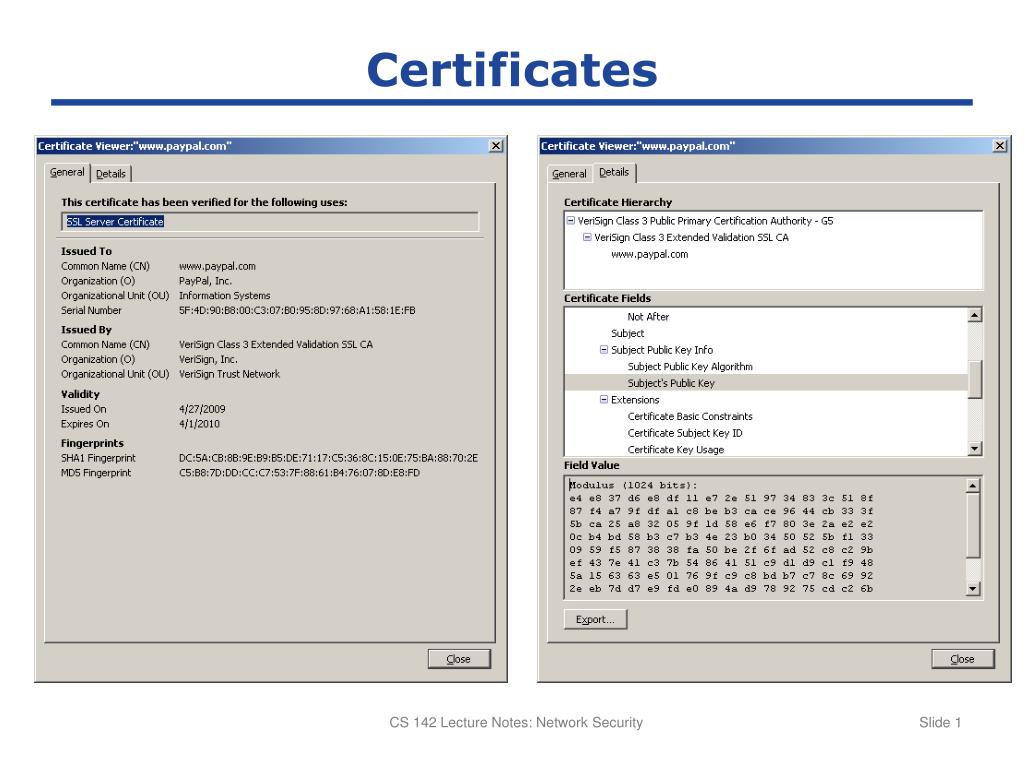The image size is (1024, 768).
Task: Click Field Value scroll up arrow
Action: pos(973,485)
